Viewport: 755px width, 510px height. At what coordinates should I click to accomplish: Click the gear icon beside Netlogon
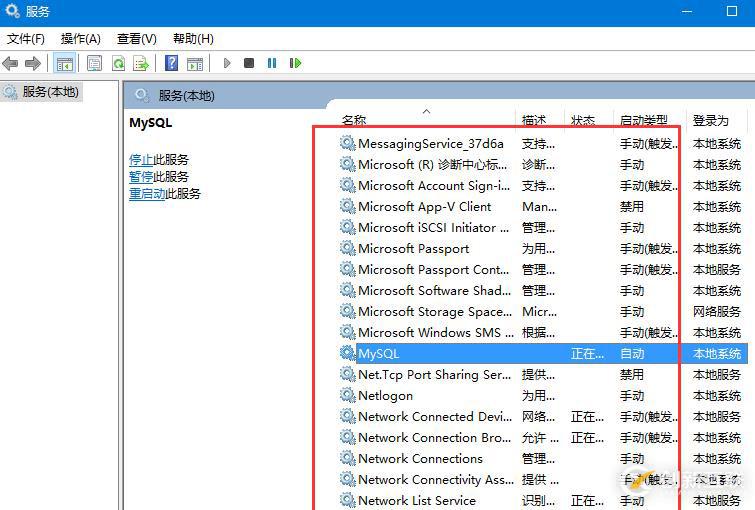347,395
